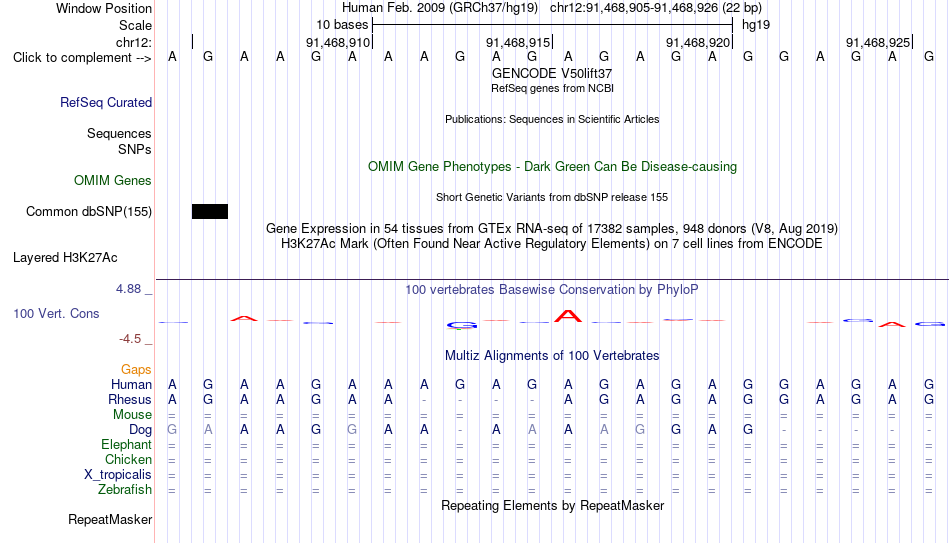Select the Rhesus species row label
This screenshot has width=950, height=543.
130,400
